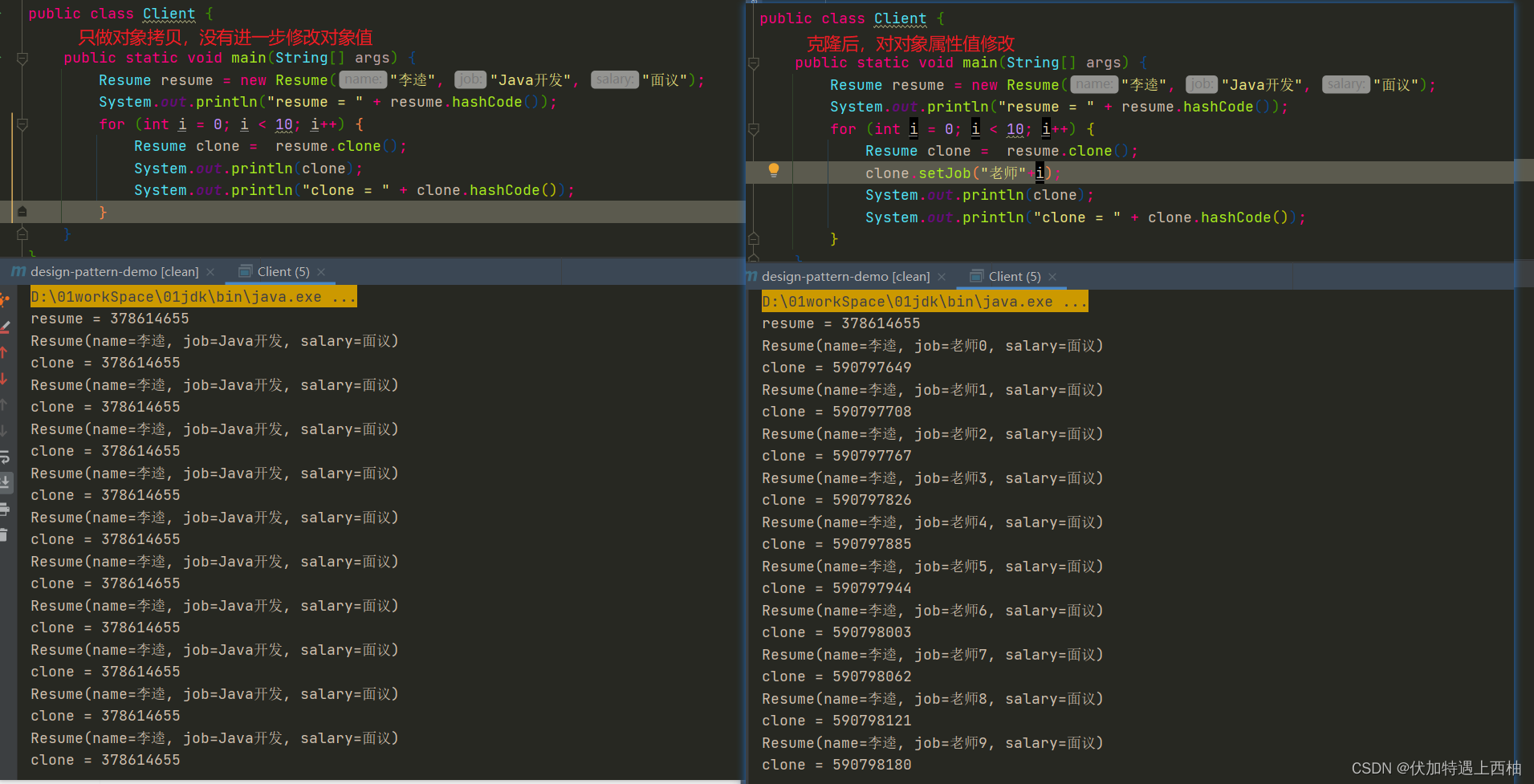1534x784 pixels.
Task: Click output line 'clone = 590797826'
Action: coord(836,500)
